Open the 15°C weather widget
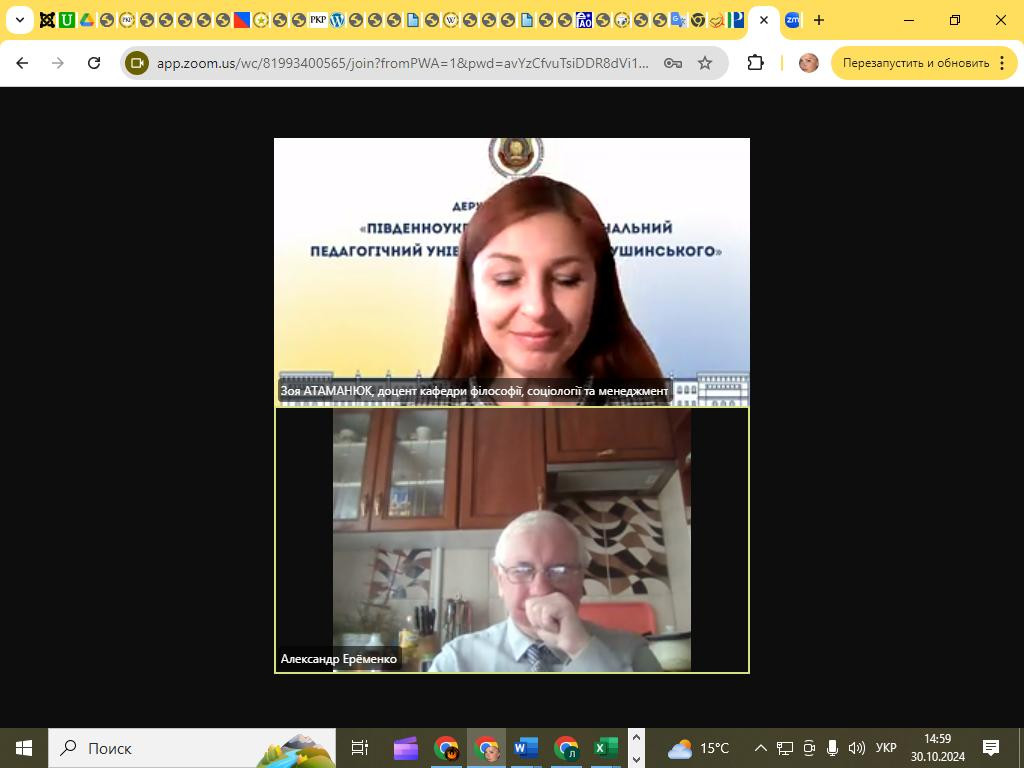This screenshot has width=1024, height=768. coord(698,748)
